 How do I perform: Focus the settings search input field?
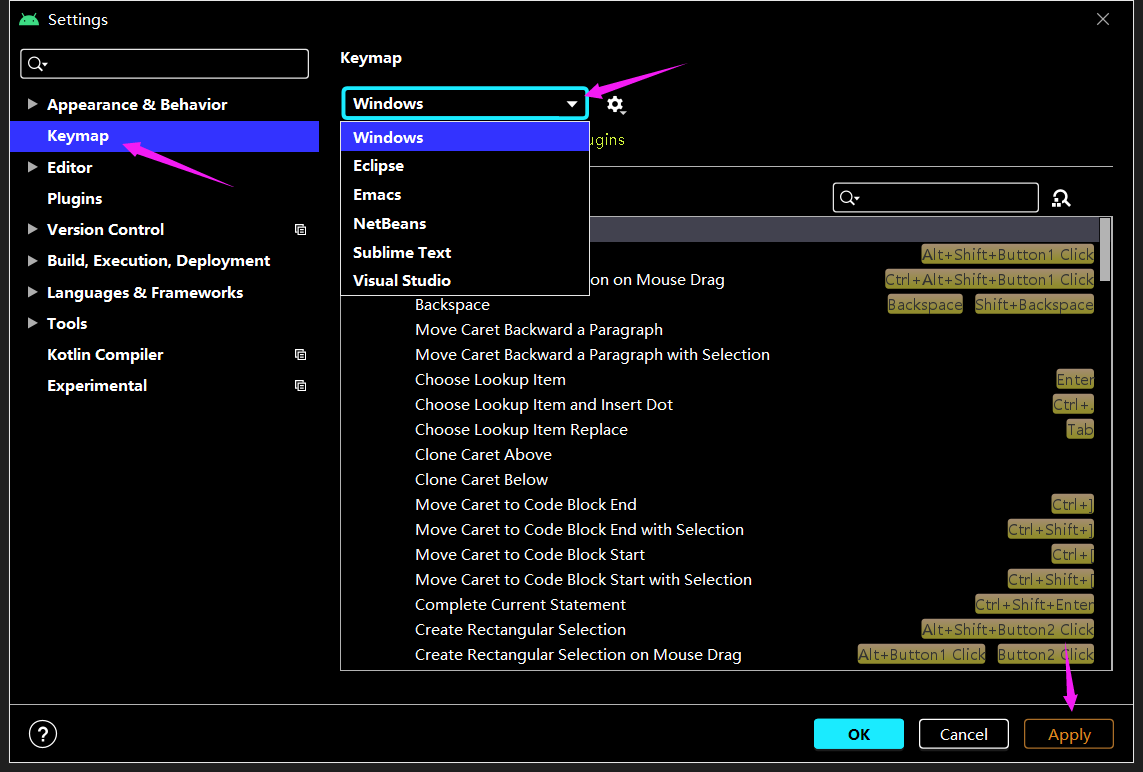(x=165, y=64)
